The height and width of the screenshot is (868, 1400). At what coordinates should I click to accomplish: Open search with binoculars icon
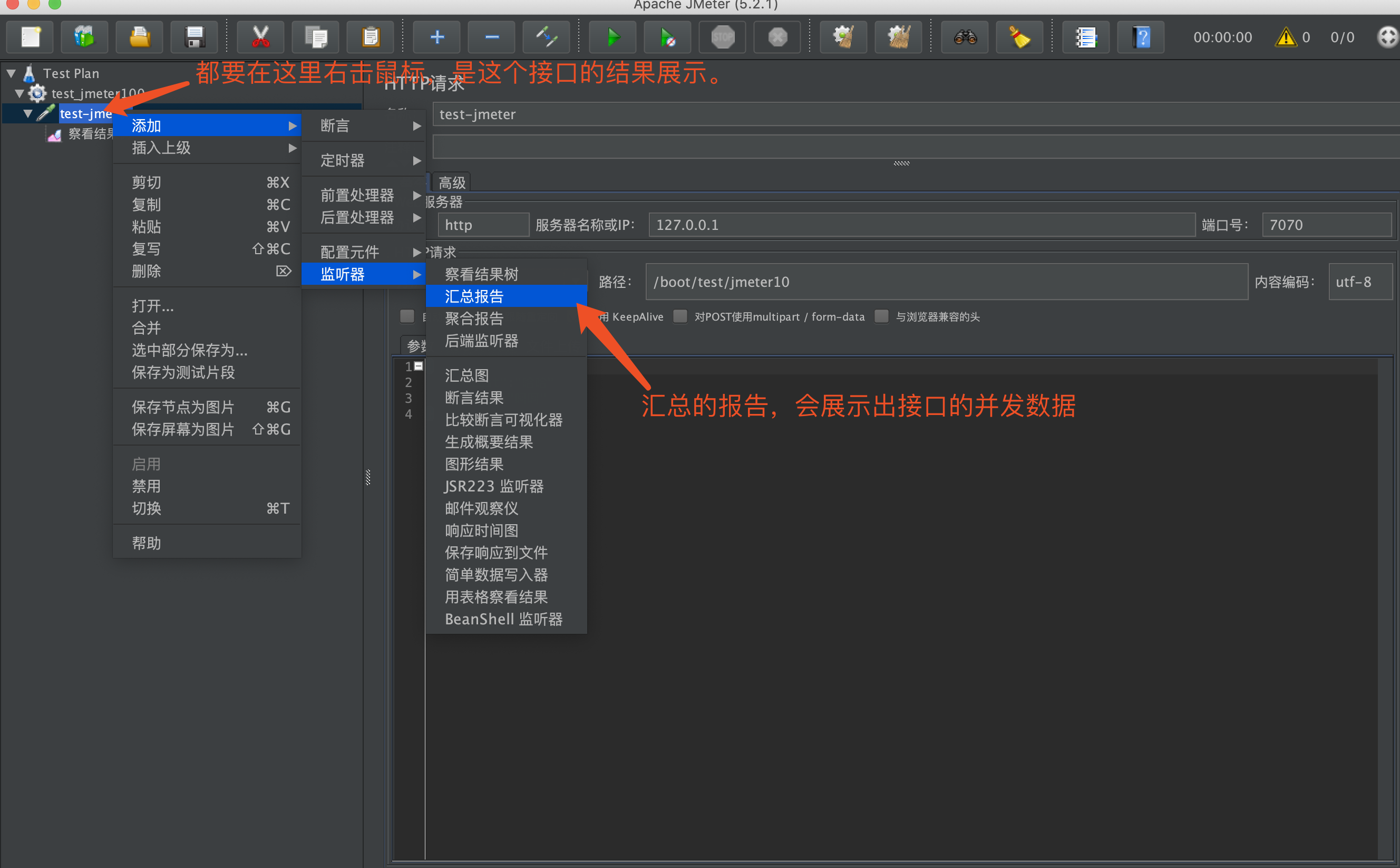(965, 37)
